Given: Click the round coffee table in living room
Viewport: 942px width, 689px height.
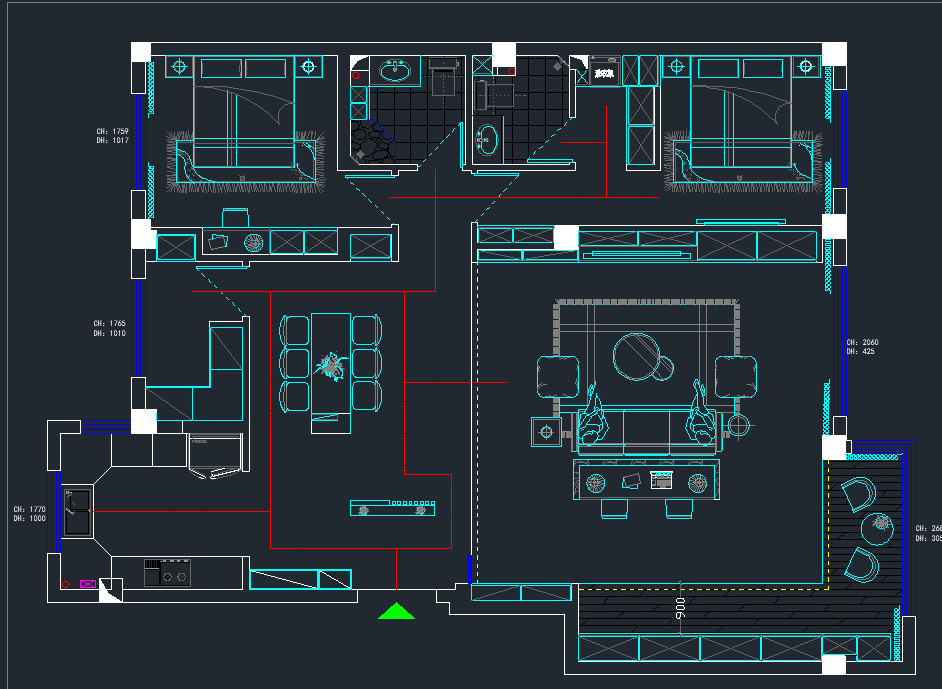Looking at the screenshot, I should [638, 356].
